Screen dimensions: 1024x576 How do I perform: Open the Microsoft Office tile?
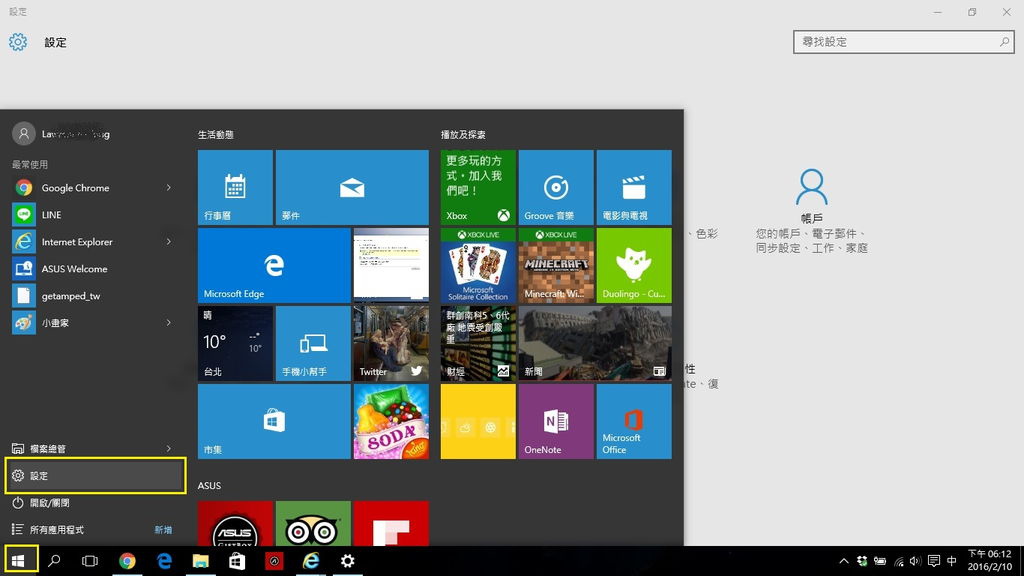(634, 421)
